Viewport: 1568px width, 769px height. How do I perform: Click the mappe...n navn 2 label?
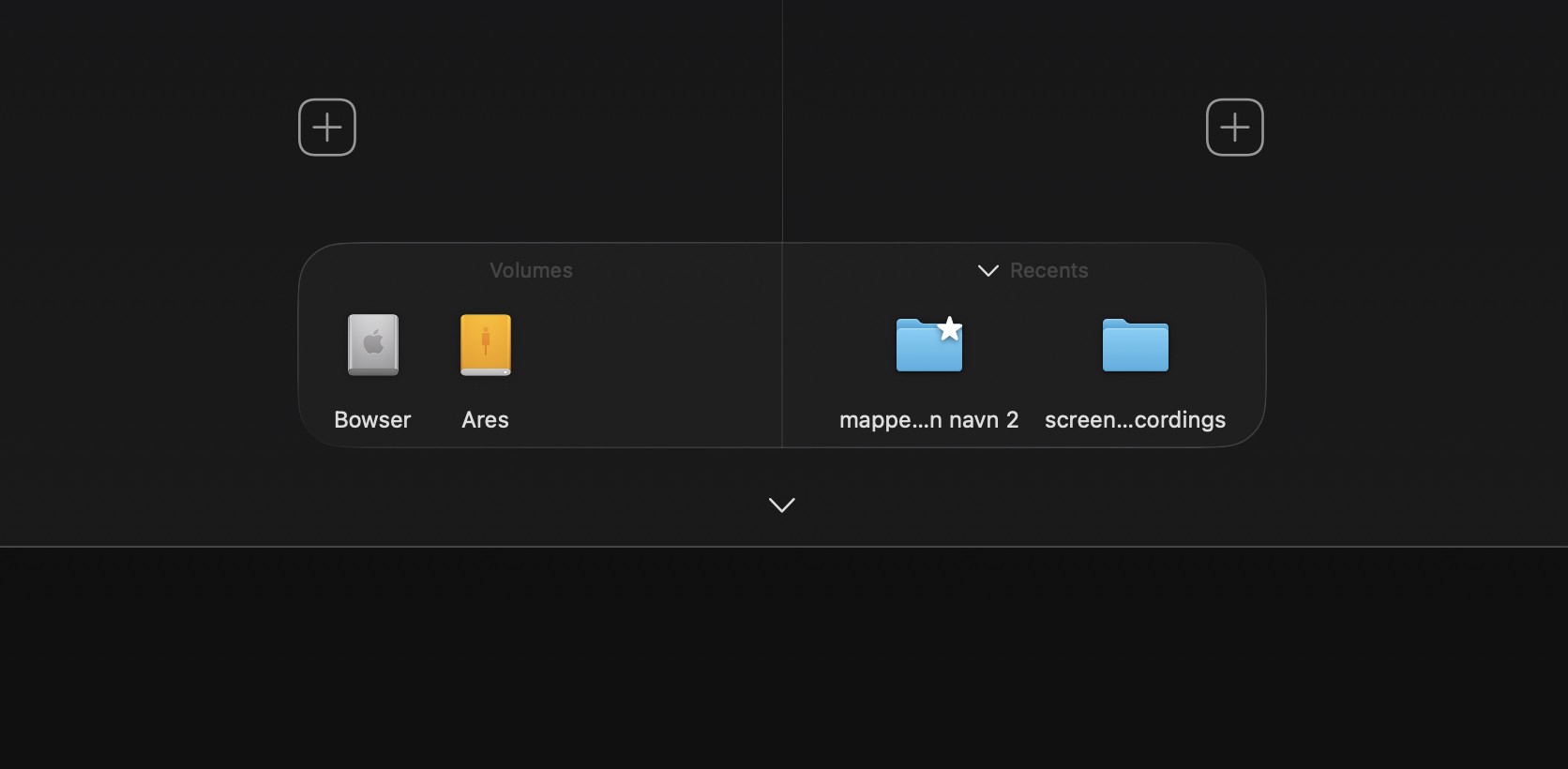tap(929, 420)
